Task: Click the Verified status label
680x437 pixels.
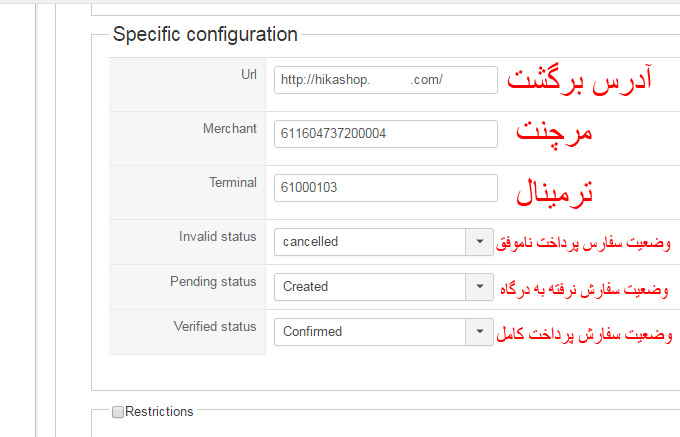Action: [x=215, y=326]
